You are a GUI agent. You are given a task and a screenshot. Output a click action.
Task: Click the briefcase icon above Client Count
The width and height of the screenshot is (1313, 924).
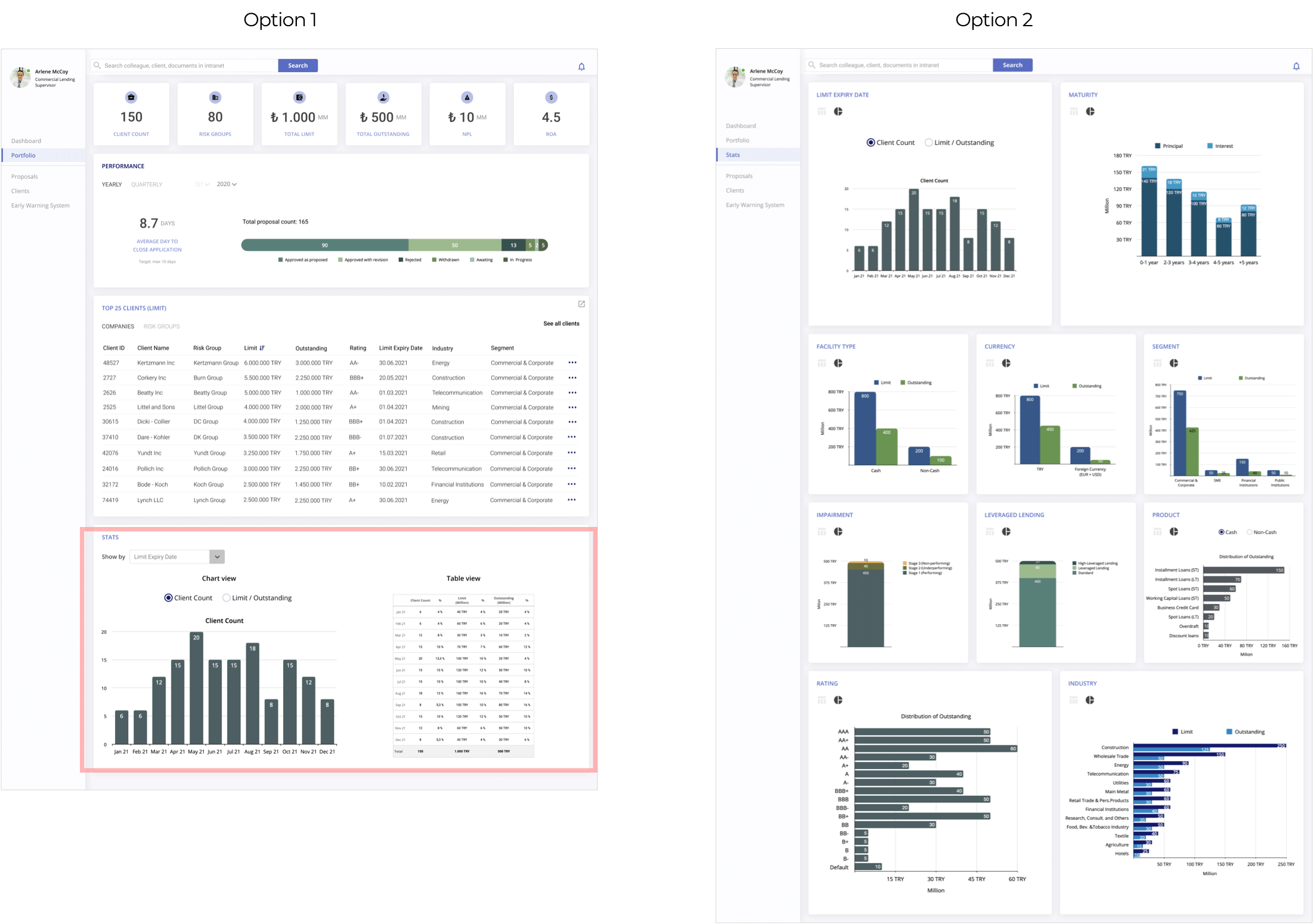(131, 97)
